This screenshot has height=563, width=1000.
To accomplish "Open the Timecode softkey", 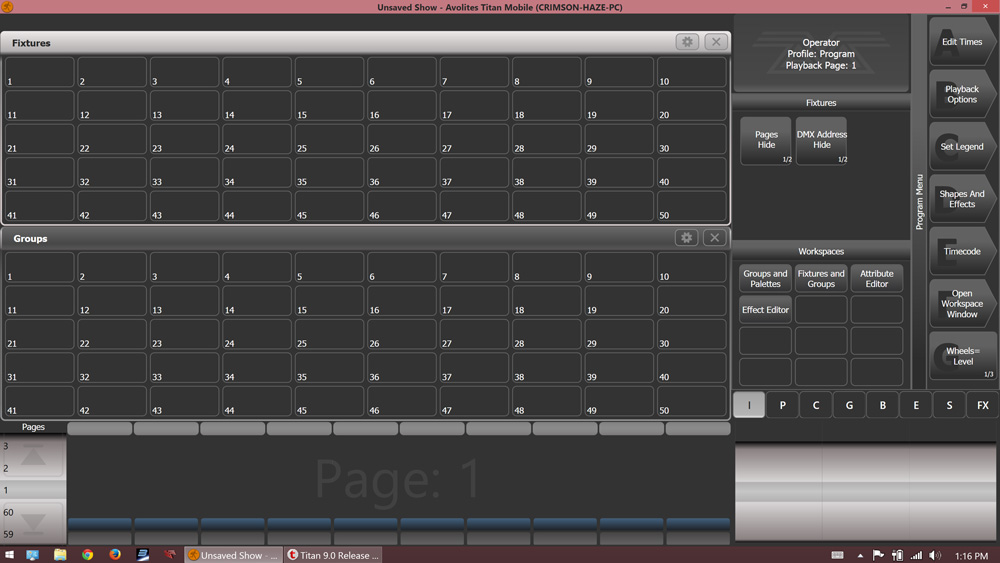I will (962, 251).
